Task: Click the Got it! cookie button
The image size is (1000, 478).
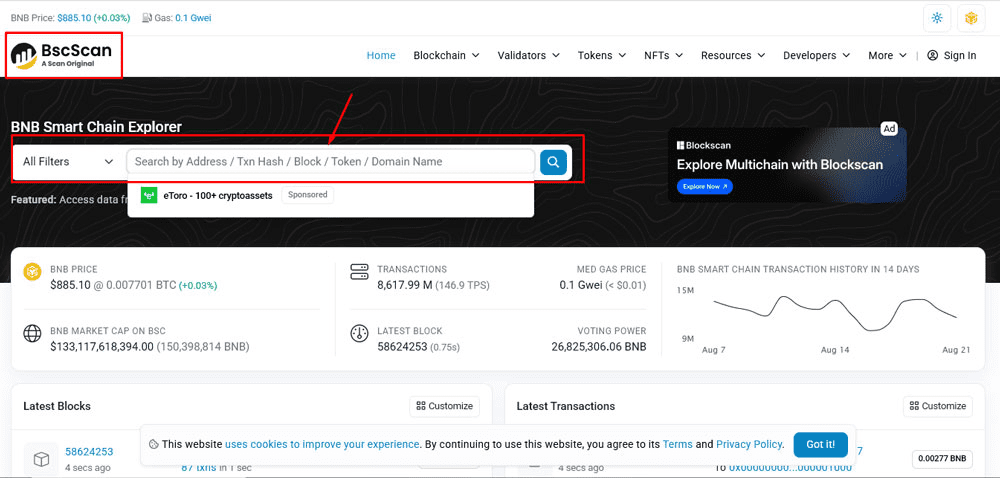Action: click(x=821, y=444)
